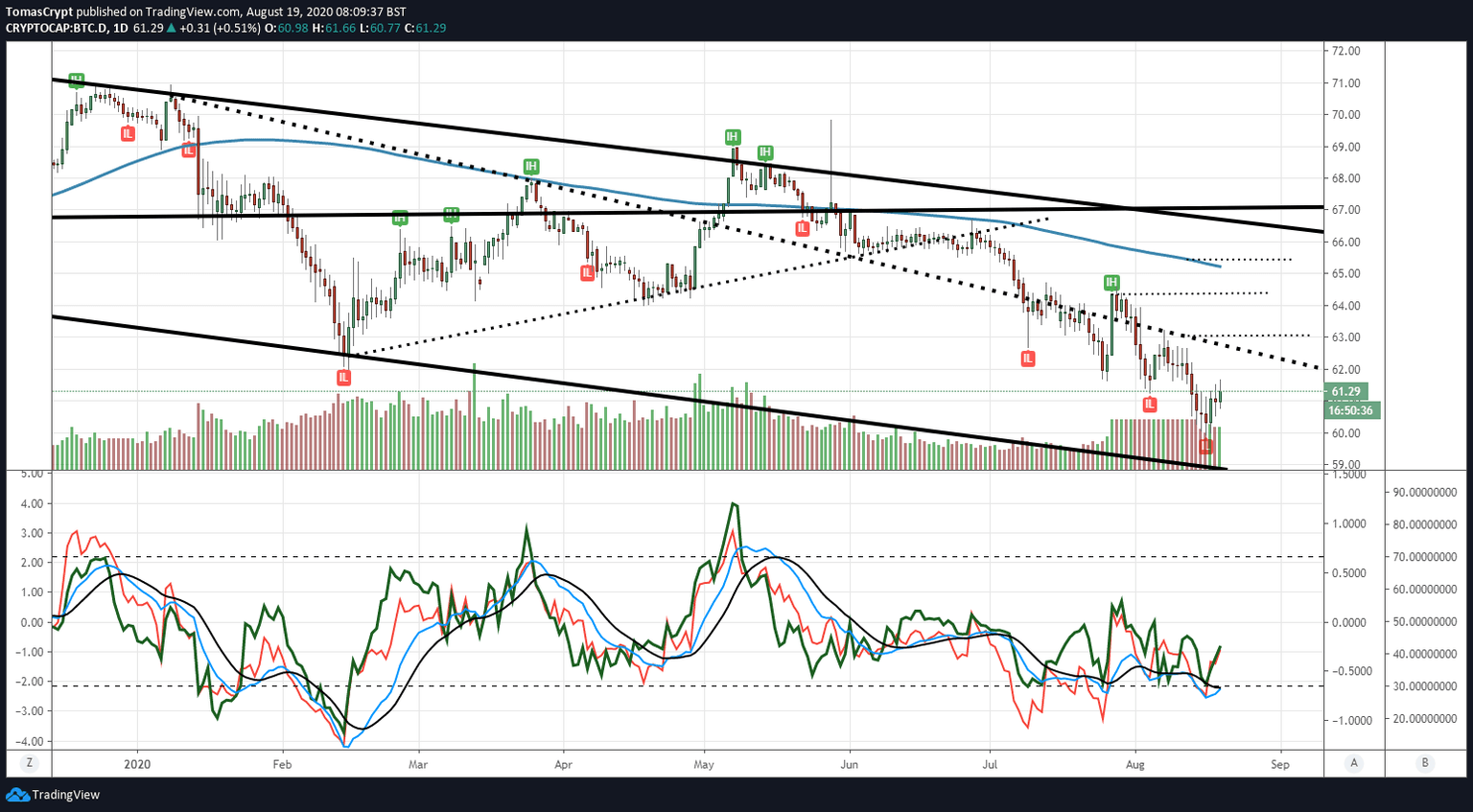Click the B button beside the indicator scale
This screenshot has height=812, width=1473.
[1425, 763]
